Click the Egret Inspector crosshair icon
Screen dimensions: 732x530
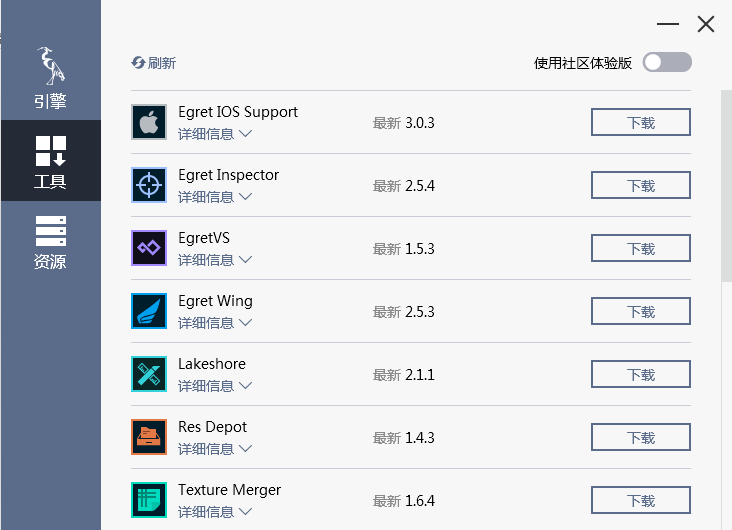(149, 185)
